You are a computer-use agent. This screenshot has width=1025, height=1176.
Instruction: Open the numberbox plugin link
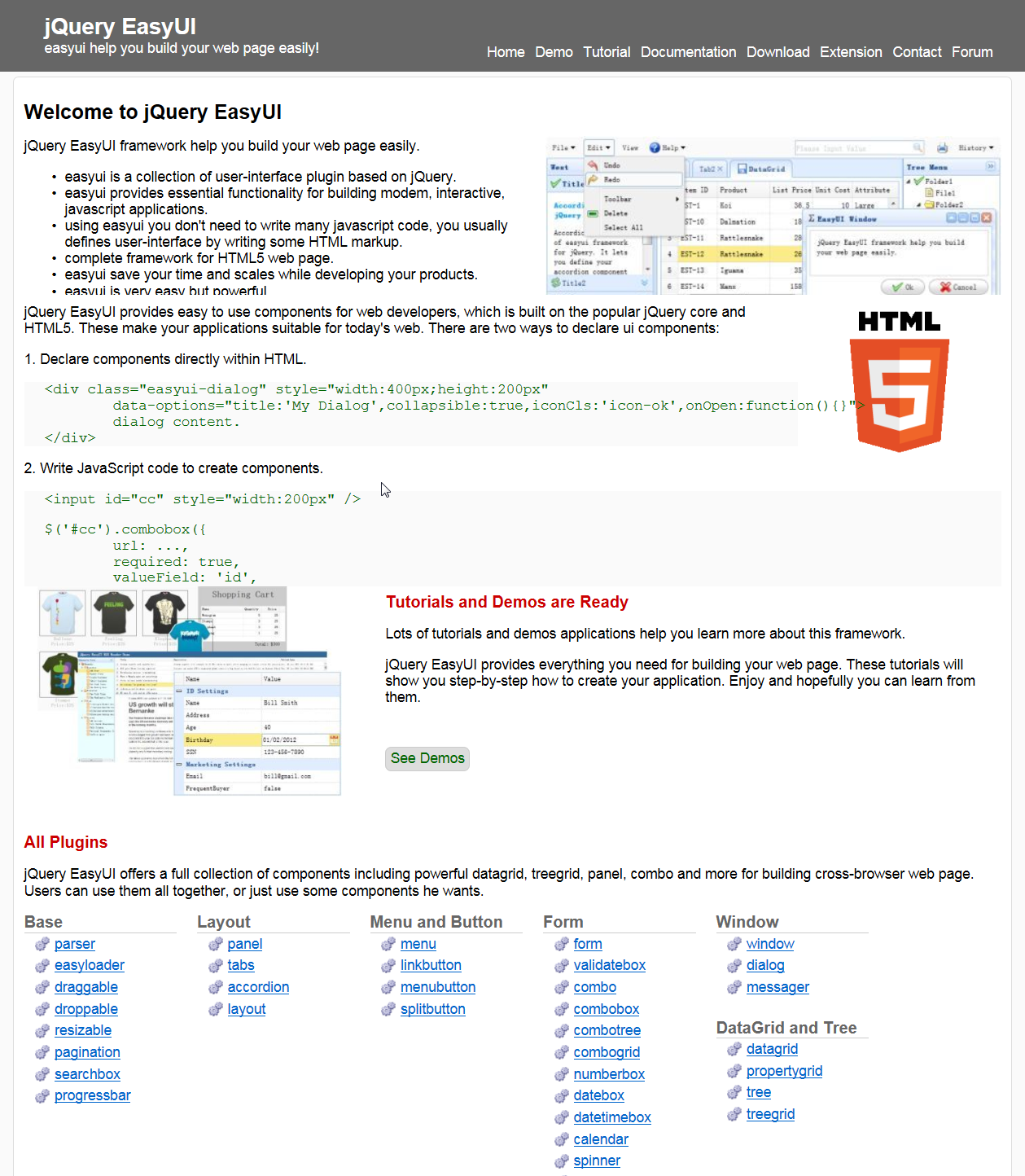click(609, 1074)
